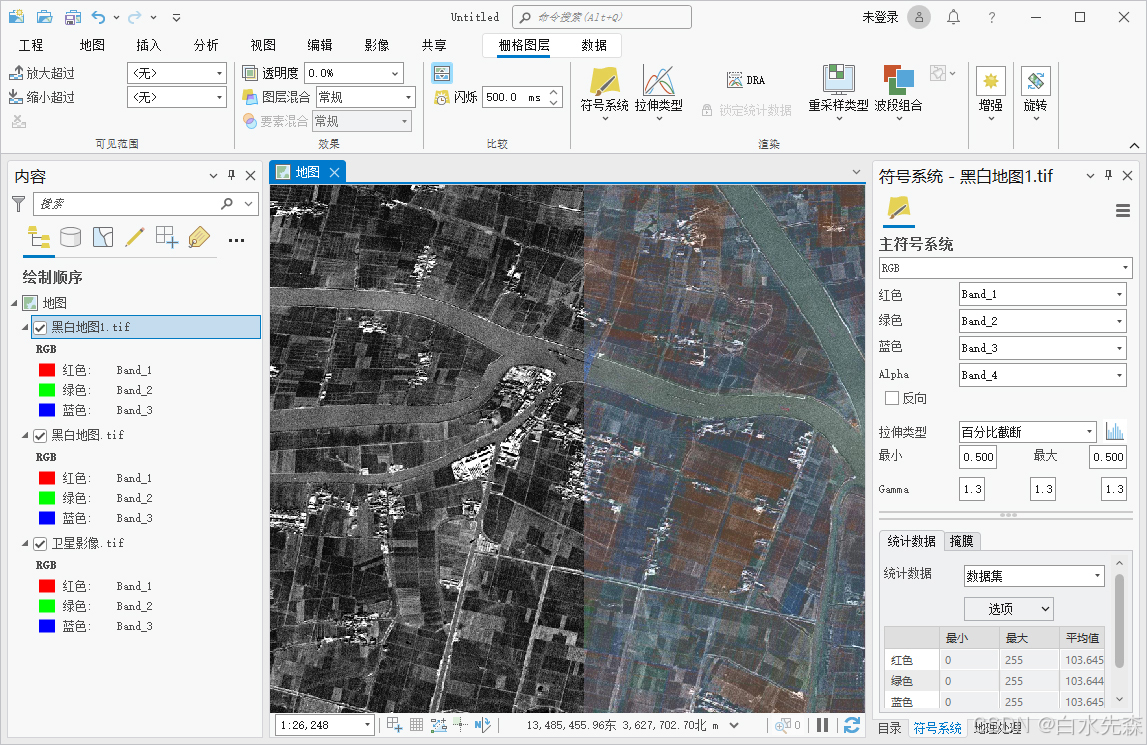
Task: Click the Redo arrow icon
Action: click(135, 16)
